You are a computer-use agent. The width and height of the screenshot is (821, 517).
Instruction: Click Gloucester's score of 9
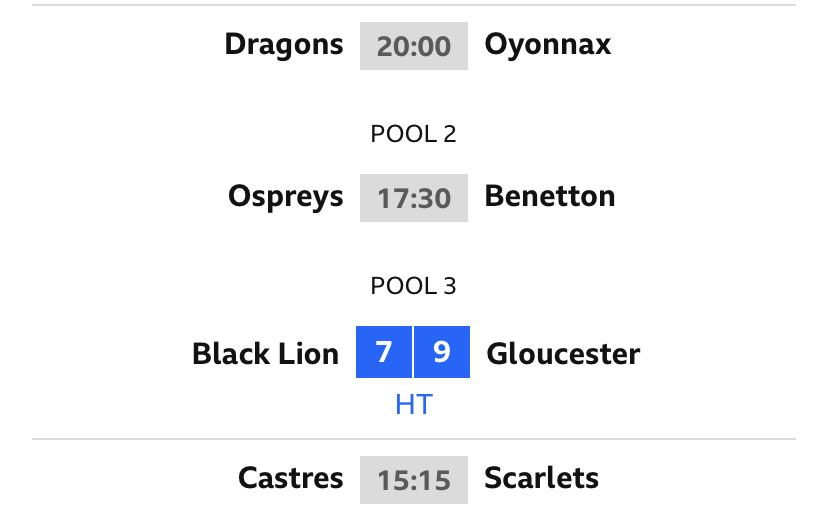442,352
